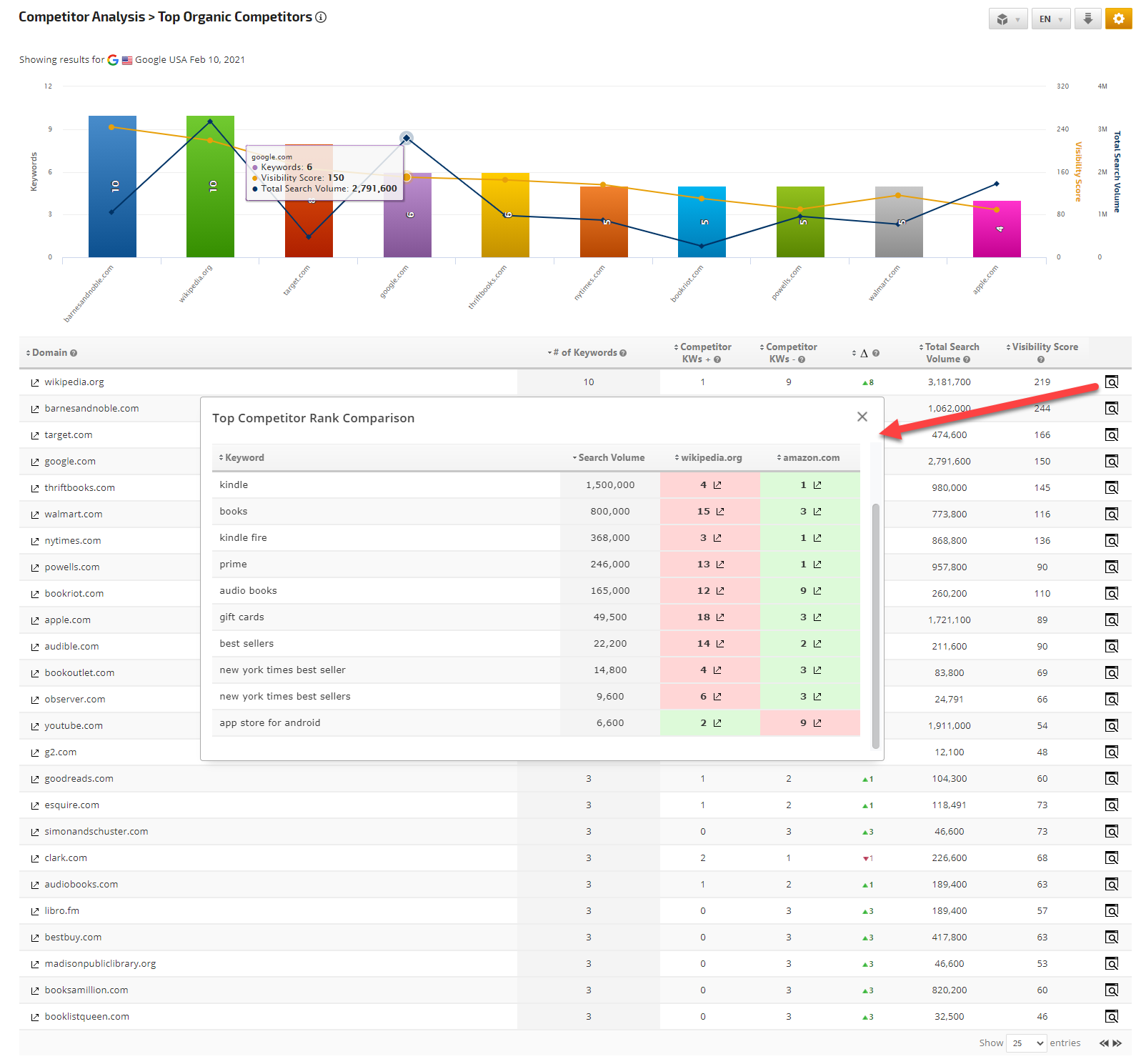Open wikipedia.org rank link for books keyword
The width and height of the screenshot is (1141, 1064).
pos(720,512)
